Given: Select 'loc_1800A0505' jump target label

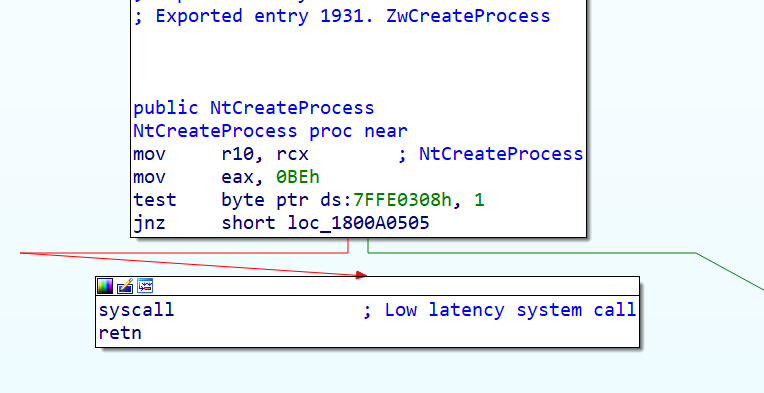Looking at the screenshot, I should pyautogui.click(x=359, y=223).
